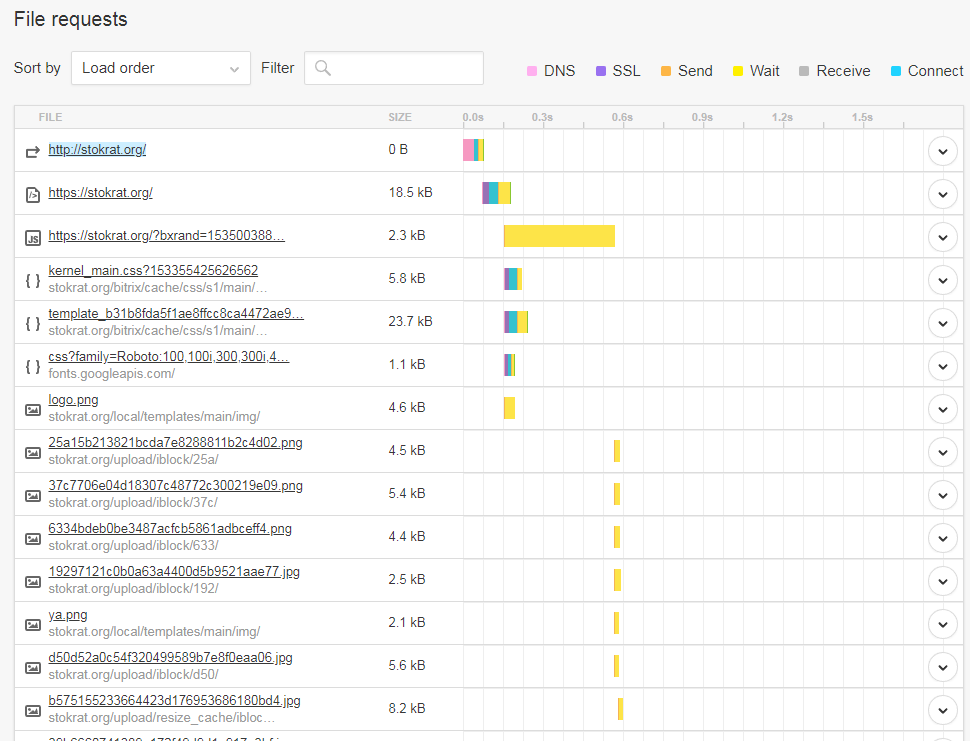Screen dimensions: 970x741
Task: Open the kernel_main.css file link
Action: click(x=153, y=271)
